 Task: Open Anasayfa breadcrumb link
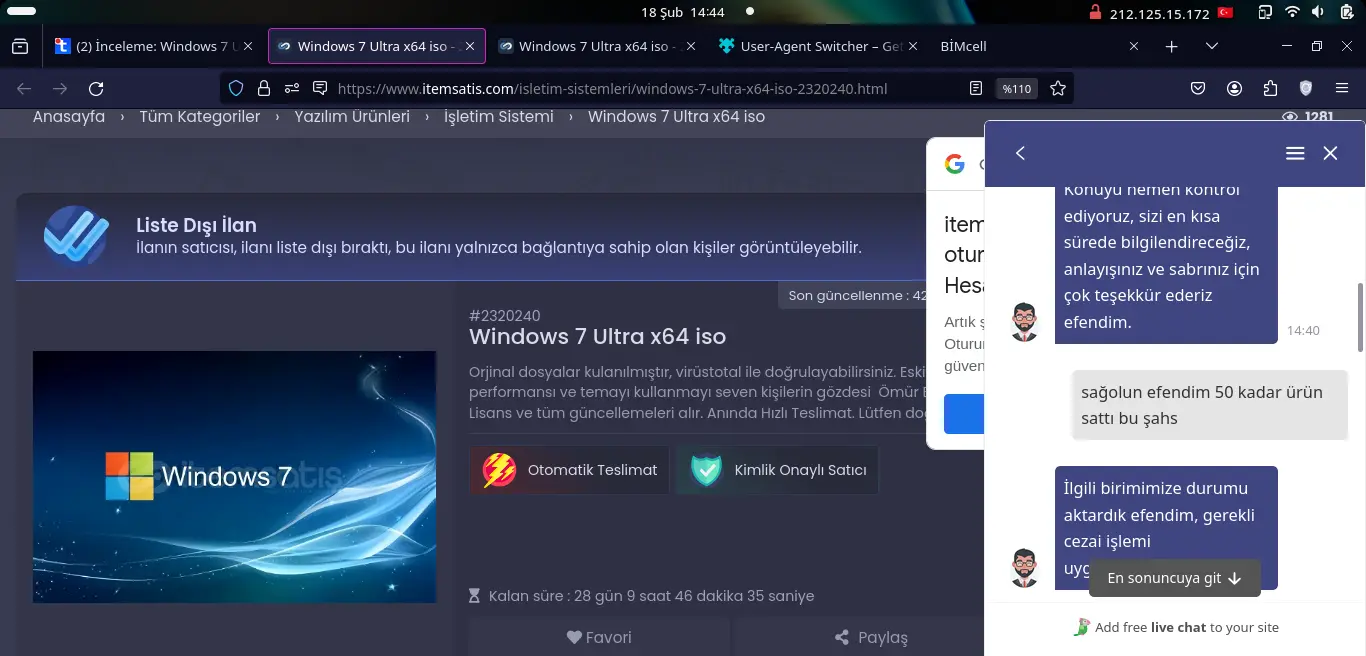(x=69, y=117)
